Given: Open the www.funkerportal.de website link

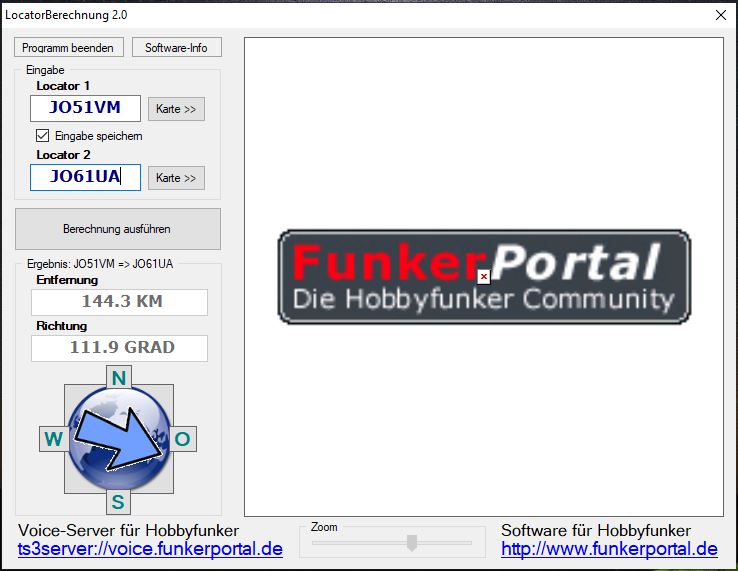Looking at the screenshot, I should point(609,549).
